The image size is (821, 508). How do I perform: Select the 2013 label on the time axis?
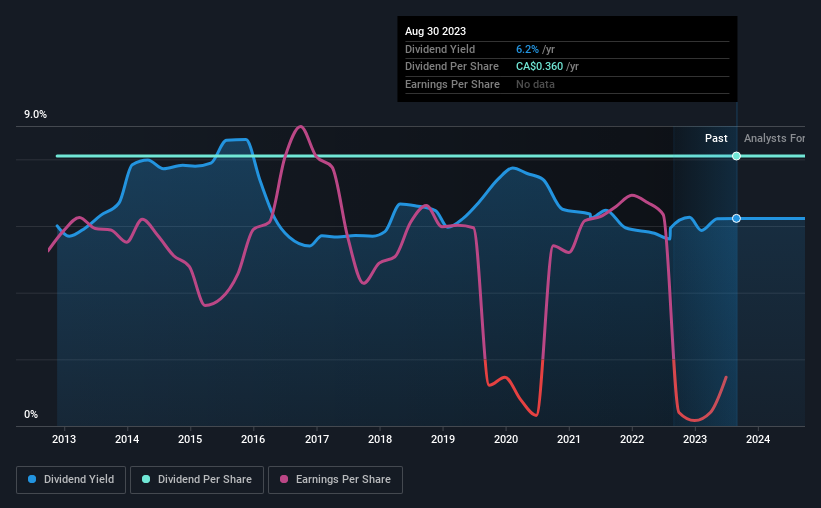pos(64,439)
